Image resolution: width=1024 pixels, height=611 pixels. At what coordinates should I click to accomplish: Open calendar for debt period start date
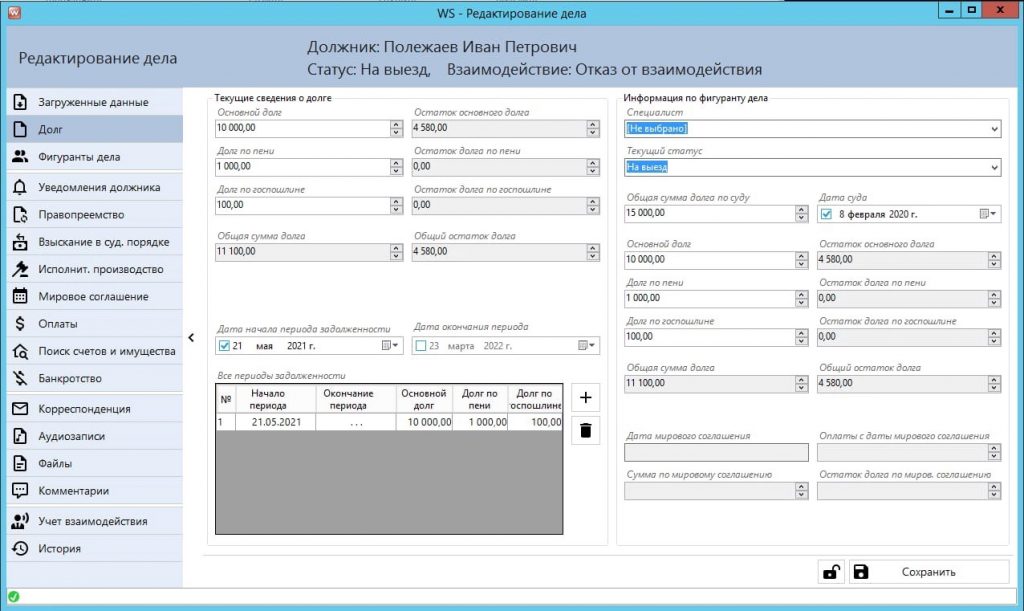click(x=390, y=346)
